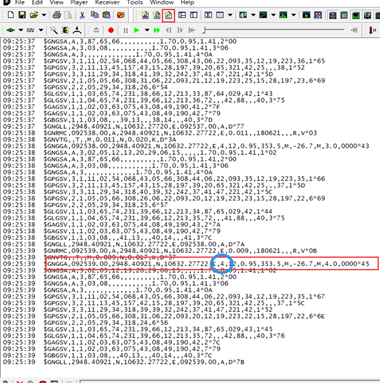Screen dimensions: 380x383
Task: Click the Copy icon
Action: click(x=95, y=15)
